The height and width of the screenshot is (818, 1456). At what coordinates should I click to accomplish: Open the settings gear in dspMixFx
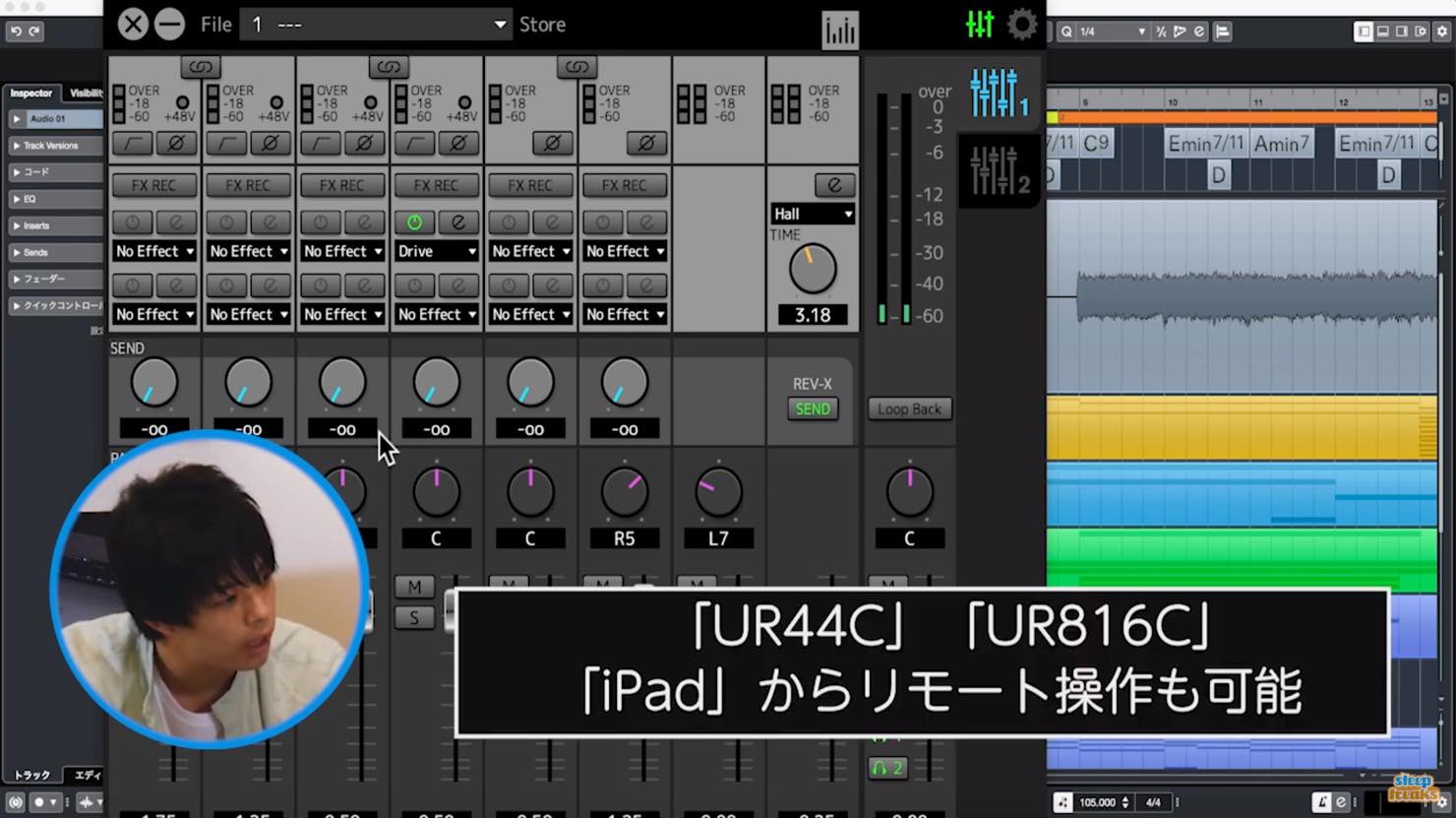[1022, 25]
